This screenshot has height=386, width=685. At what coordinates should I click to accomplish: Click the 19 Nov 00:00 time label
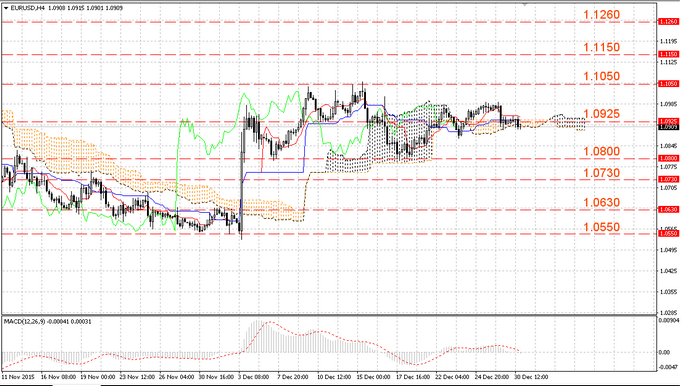(98, 377)
